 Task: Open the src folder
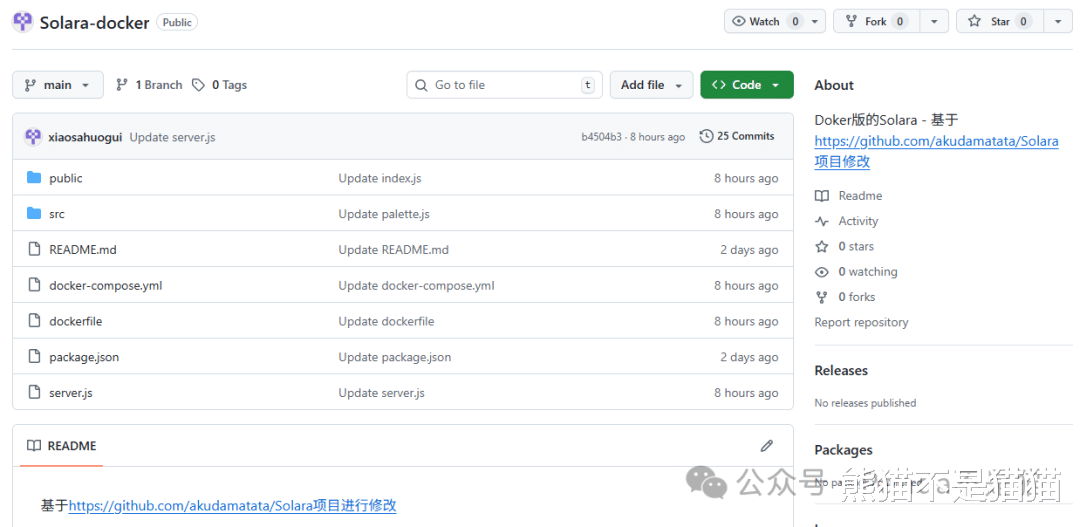[x=57, y=214]
